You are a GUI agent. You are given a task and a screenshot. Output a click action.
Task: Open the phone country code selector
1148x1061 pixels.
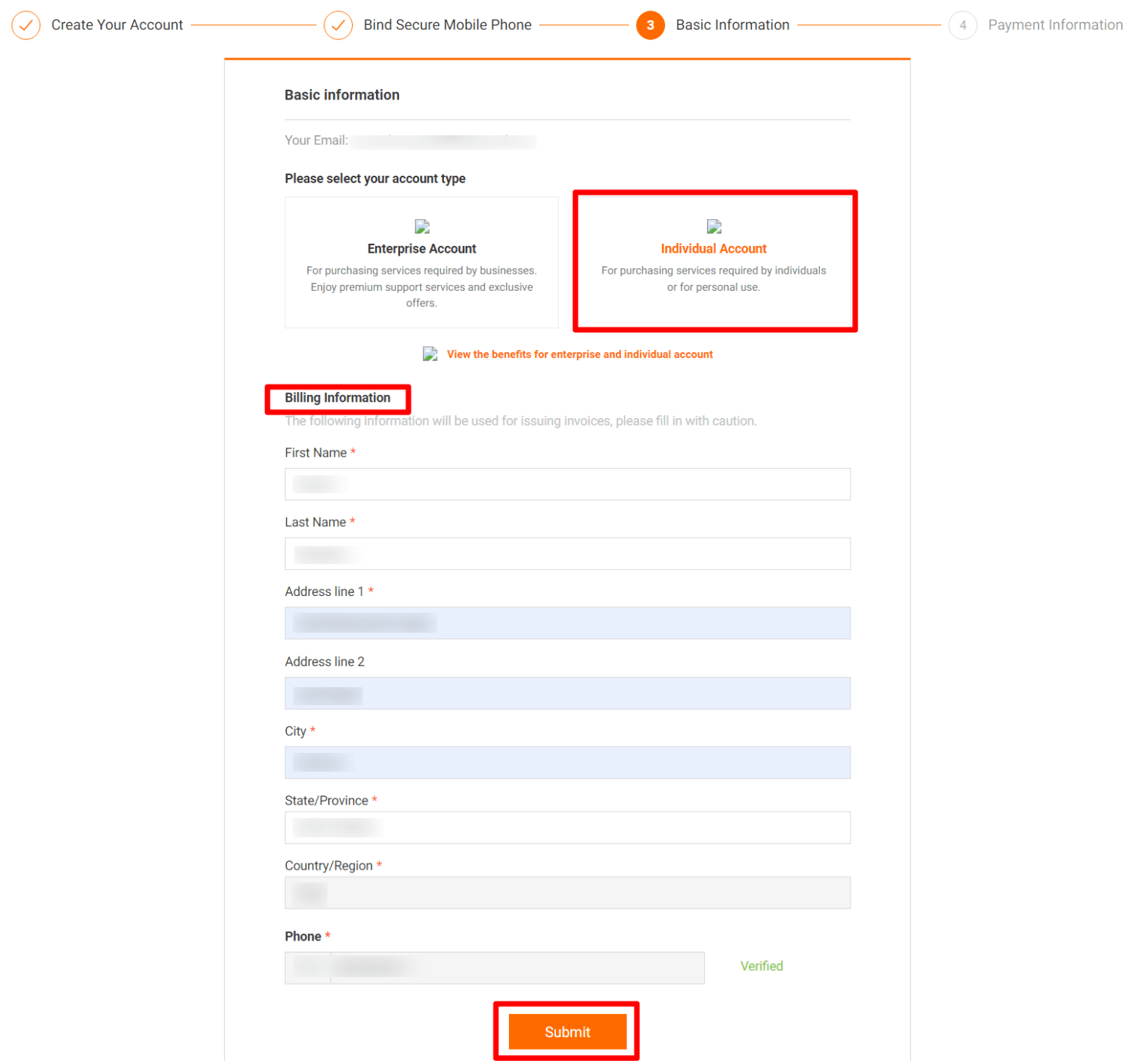[307, 968]
